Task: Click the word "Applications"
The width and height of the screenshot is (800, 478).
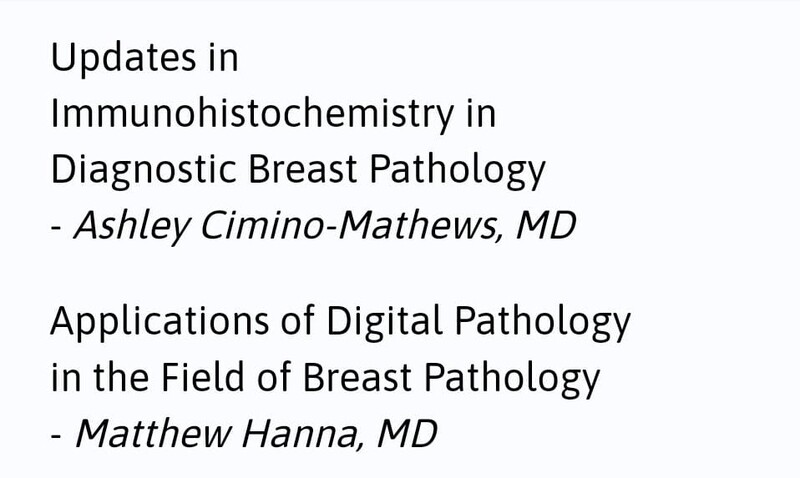Action: tap(160, 322)
